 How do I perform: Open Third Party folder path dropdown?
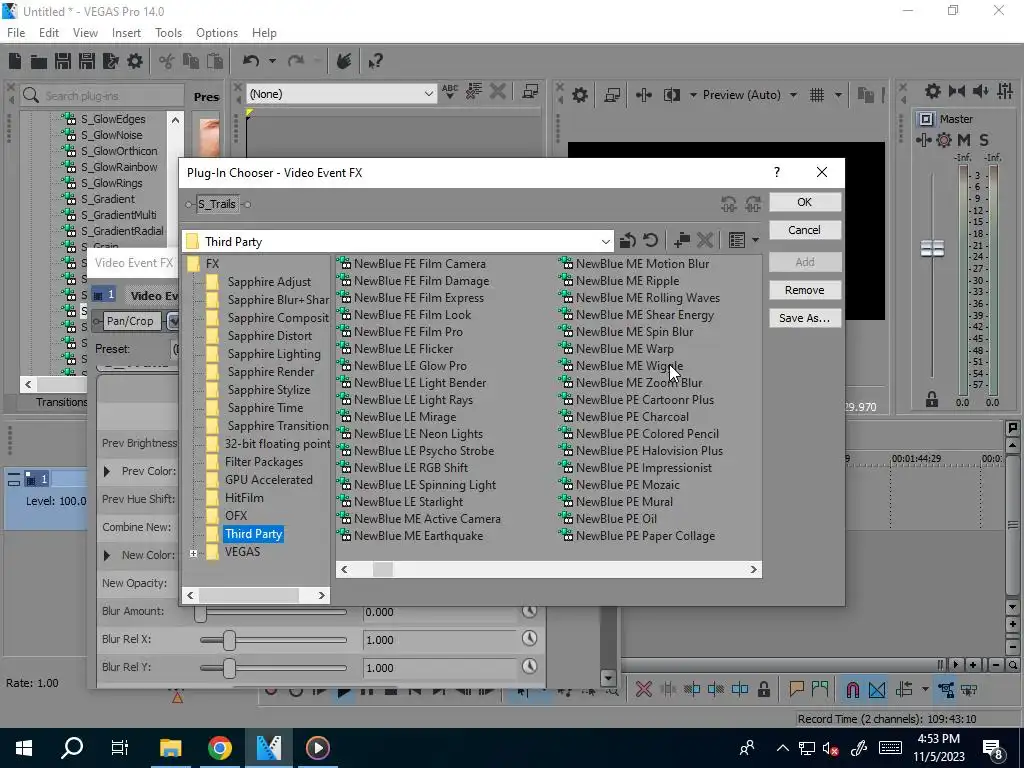coord(605,242)
